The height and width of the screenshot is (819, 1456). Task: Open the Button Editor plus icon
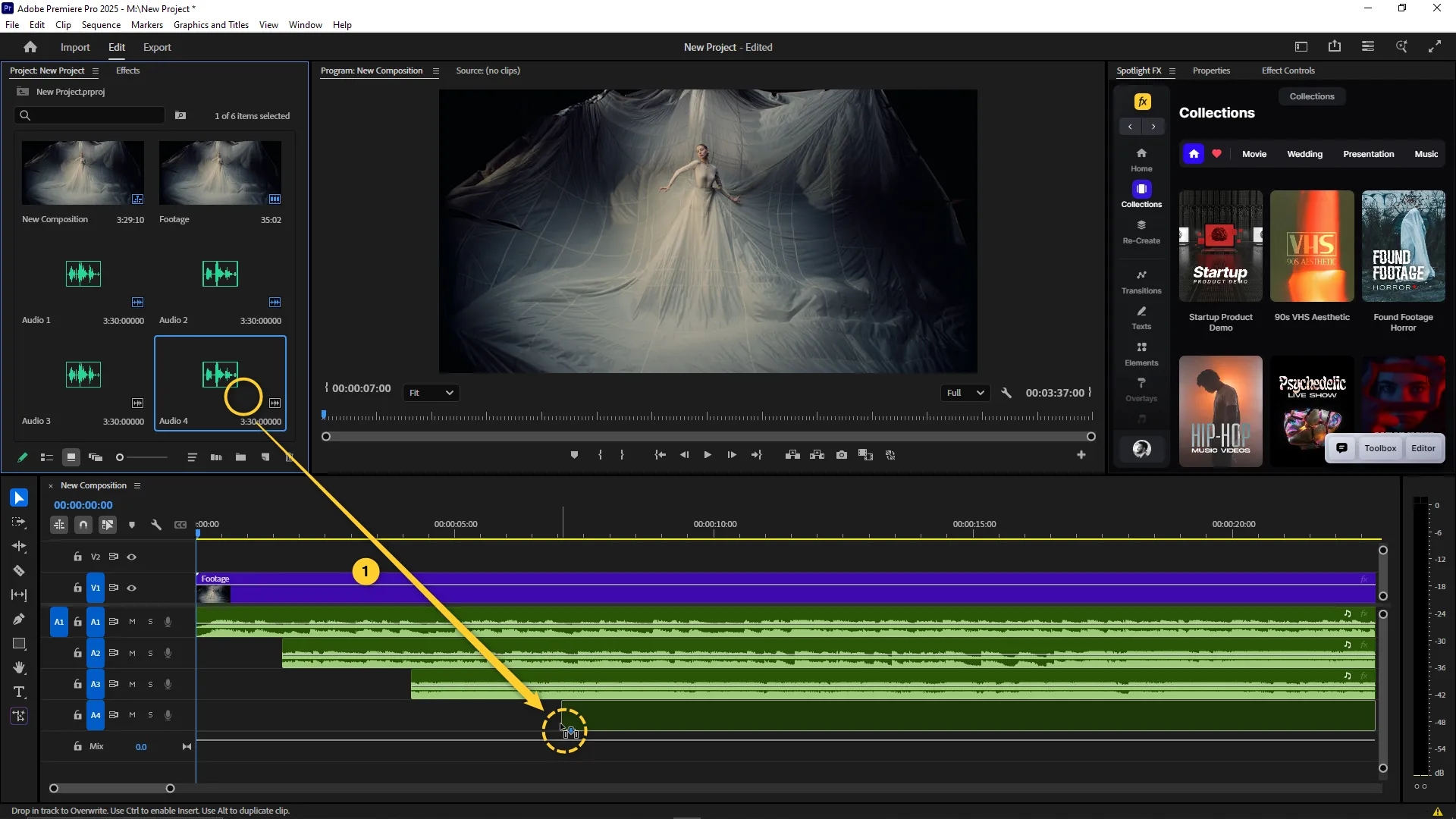click(1081, 455)
